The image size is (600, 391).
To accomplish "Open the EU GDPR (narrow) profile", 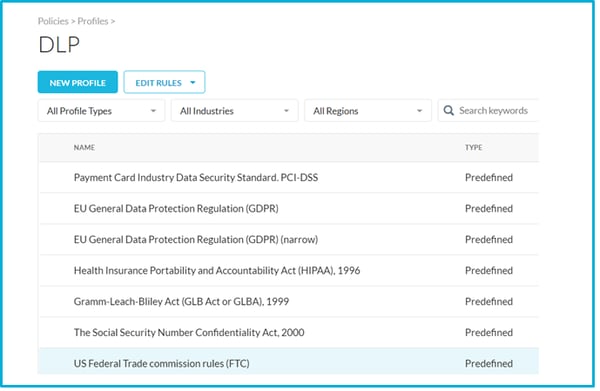I will click(x=196, y=239).
